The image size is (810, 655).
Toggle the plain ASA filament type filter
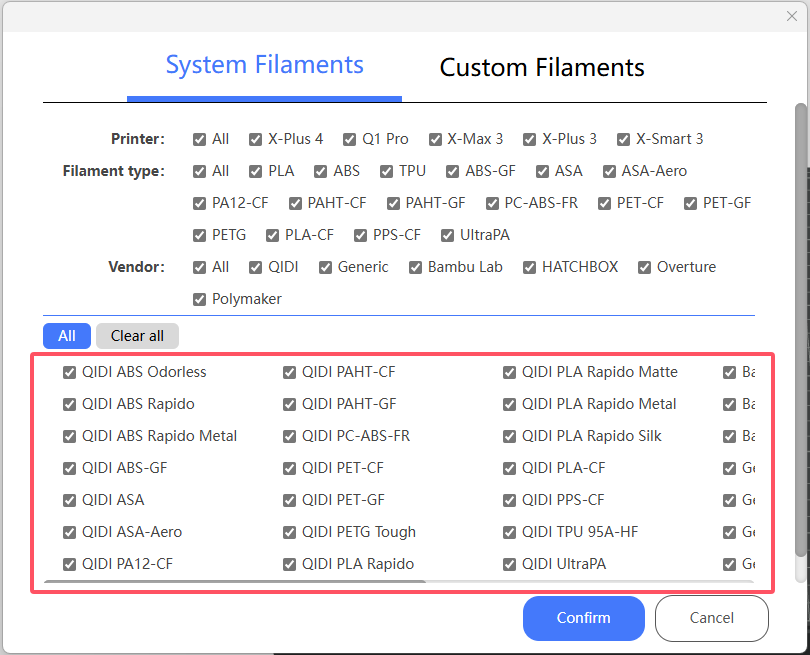(542, 171)
